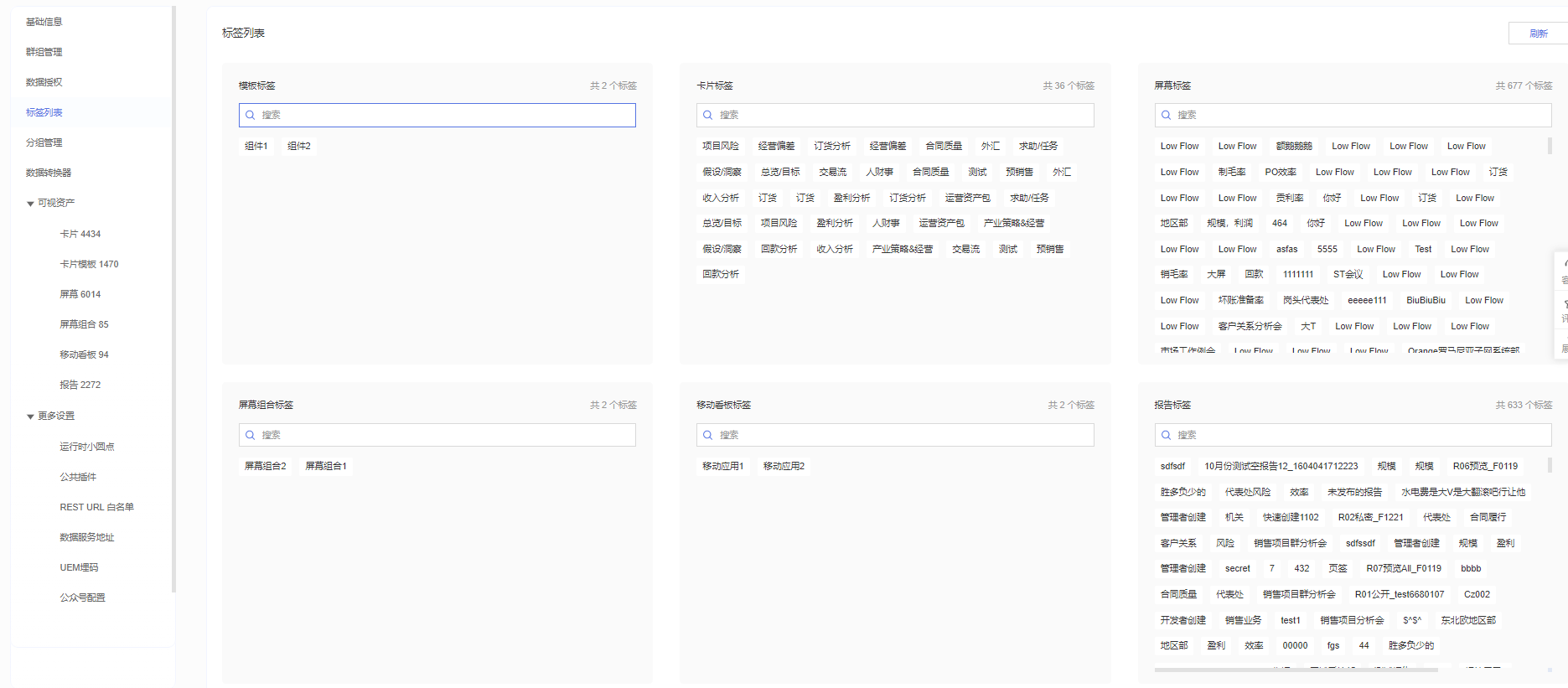The height and width of the screenshot is (688, 1568).
Task: Click the 规模，利润 screen tag
Action: (1230, 223)
